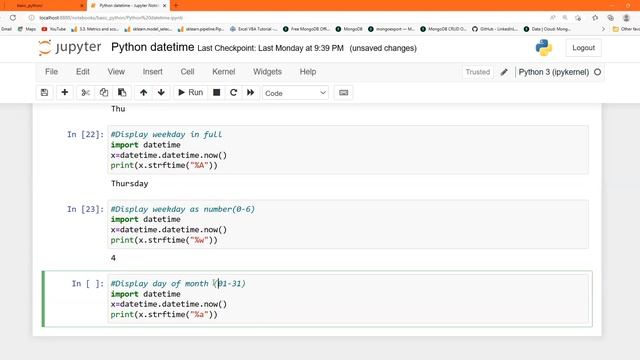Image resolution: width=640 pixels, height=360 pixels.
Task: Expand the bookmarks overflow chevron
Action: click(x=603, y=29)
